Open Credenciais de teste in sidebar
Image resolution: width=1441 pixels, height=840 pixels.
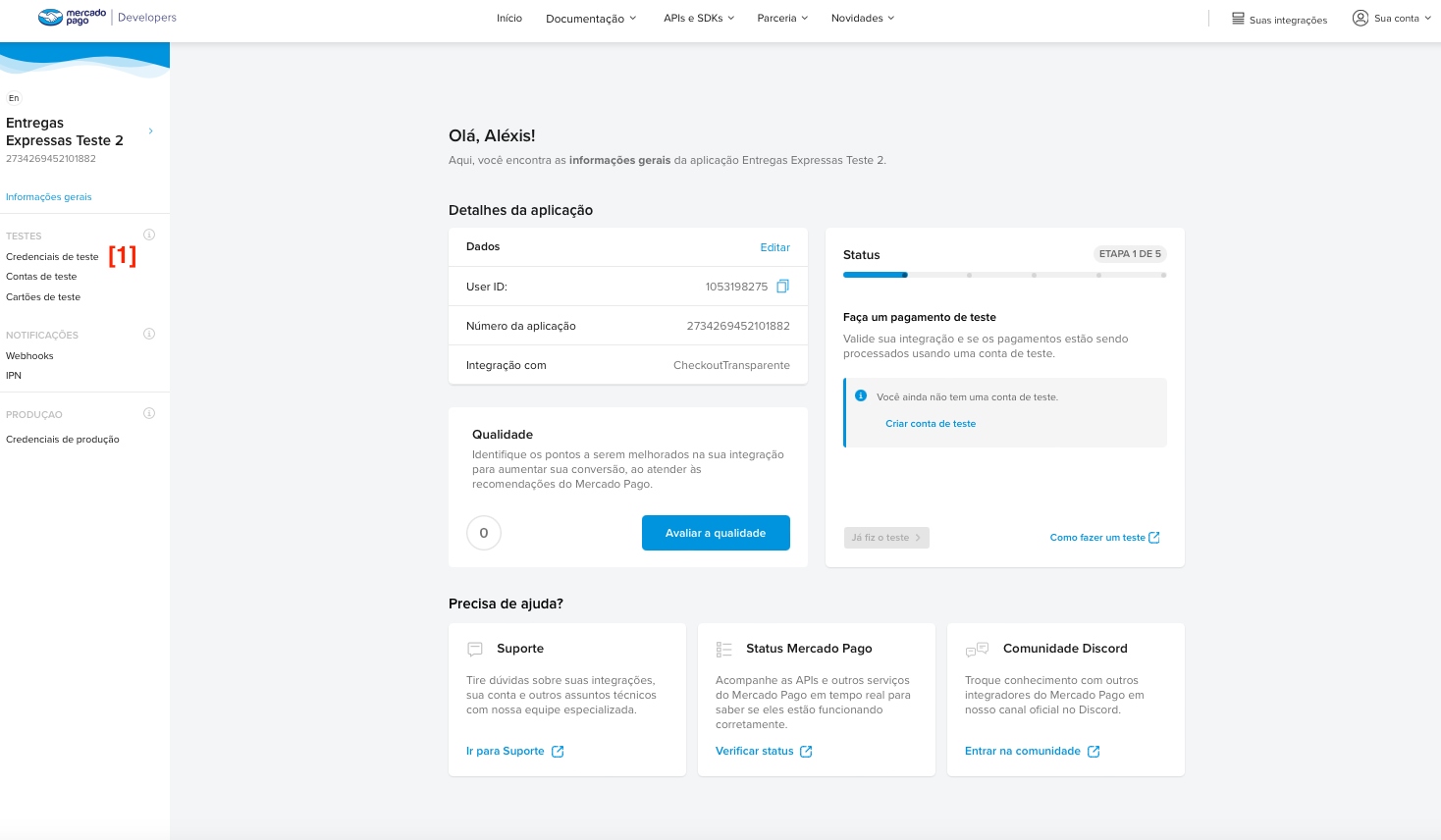52,257
